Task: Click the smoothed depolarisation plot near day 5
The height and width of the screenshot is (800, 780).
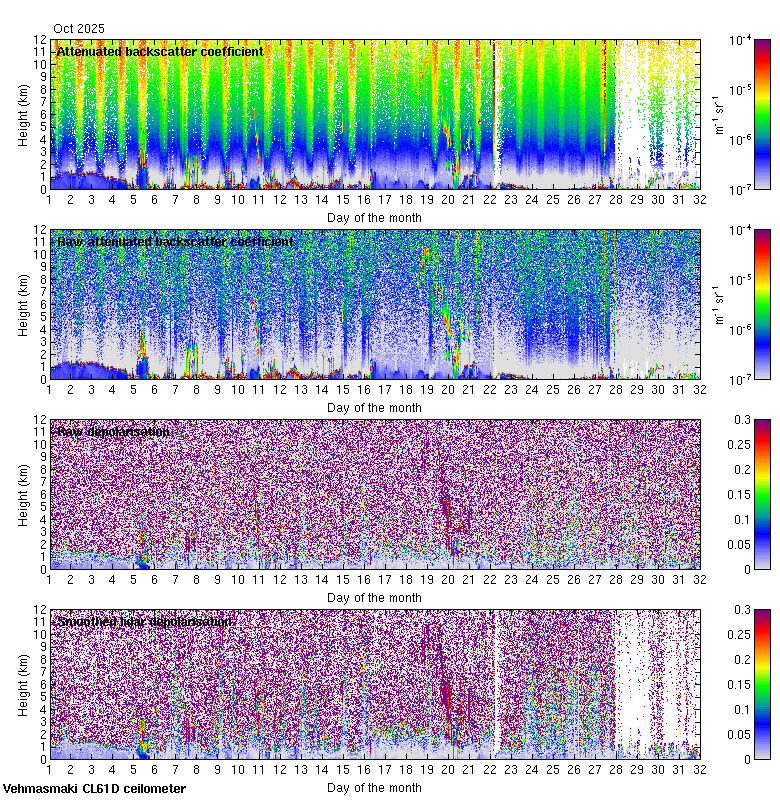Action: pos(133,684)
